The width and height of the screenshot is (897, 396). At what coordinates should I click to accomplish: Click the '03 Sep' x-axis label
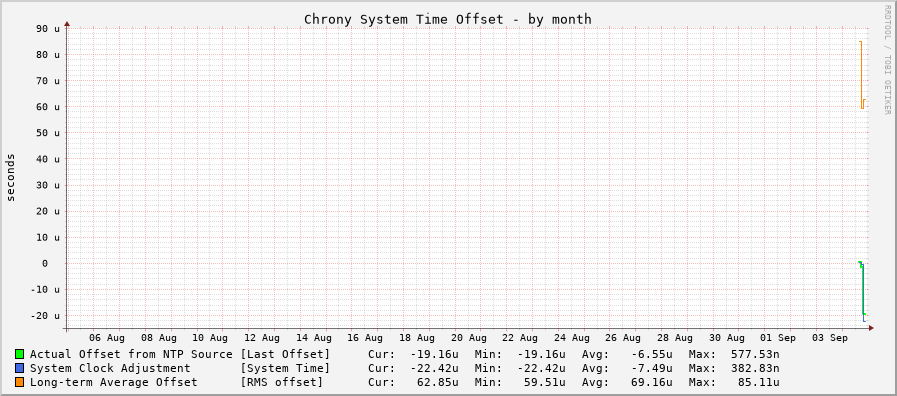pyautogui.click(x=830, y=338)
